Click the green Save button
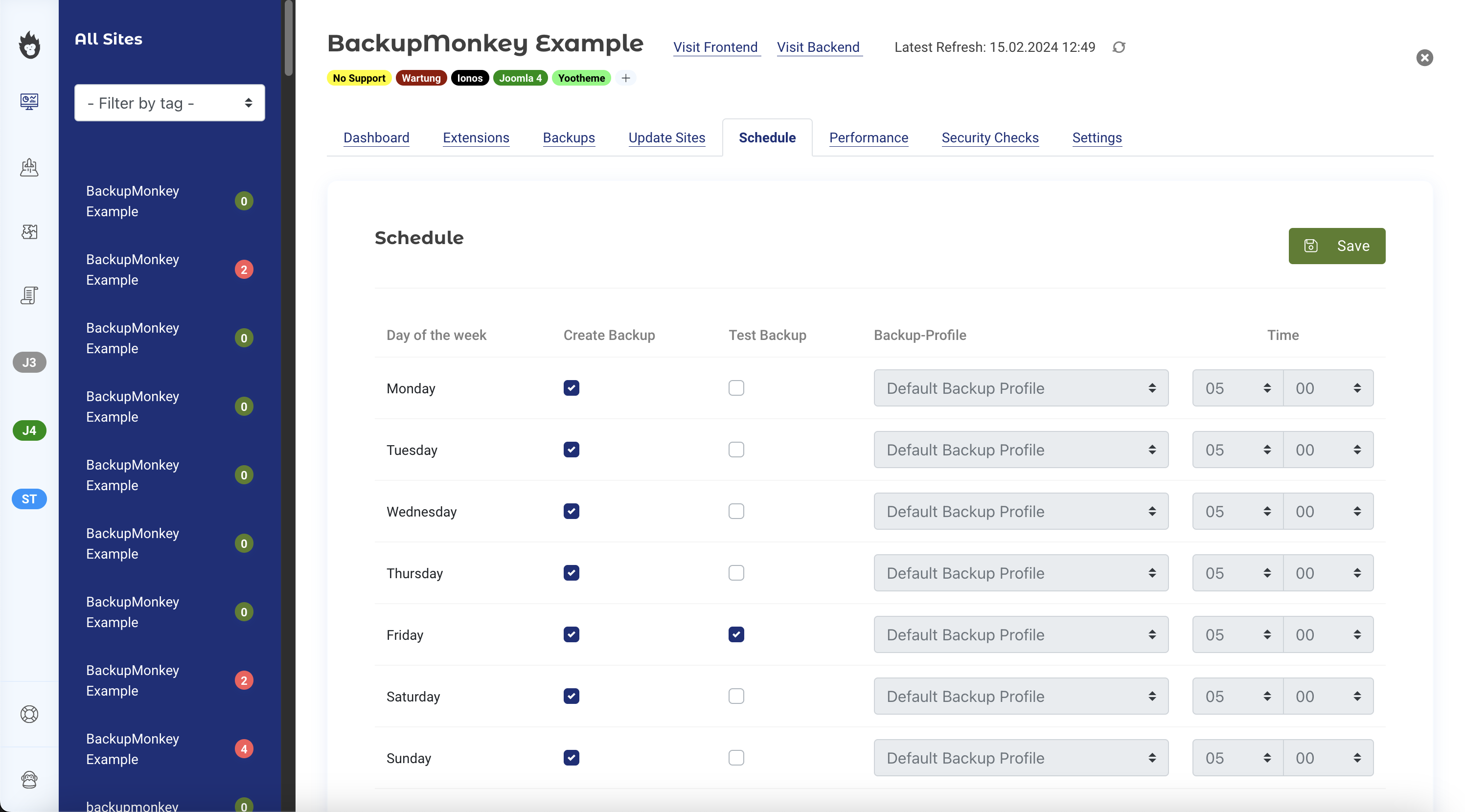The height and width of the screenshot is (812, 1465). [1336, 246]
